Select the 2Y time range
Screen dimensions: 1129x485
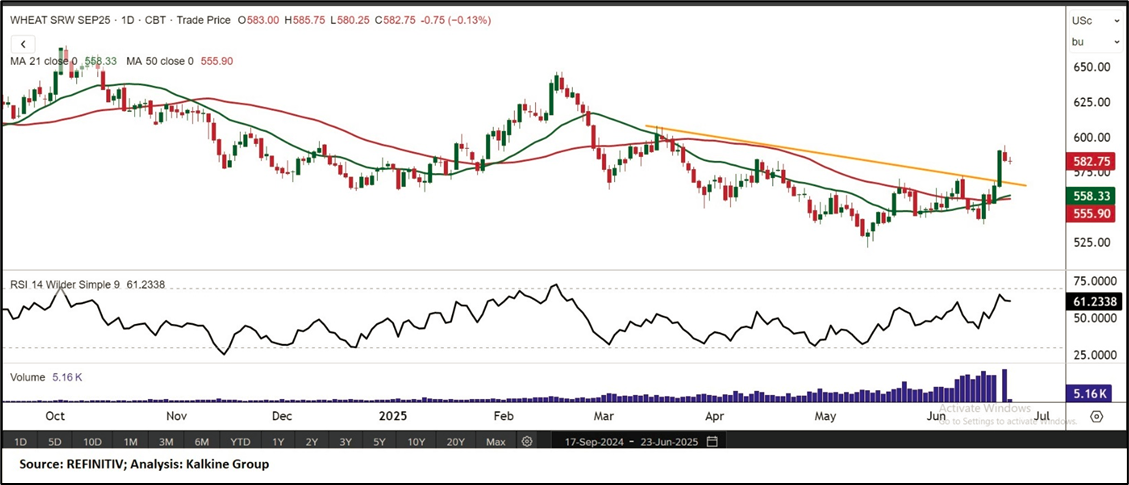coord(310,441)
